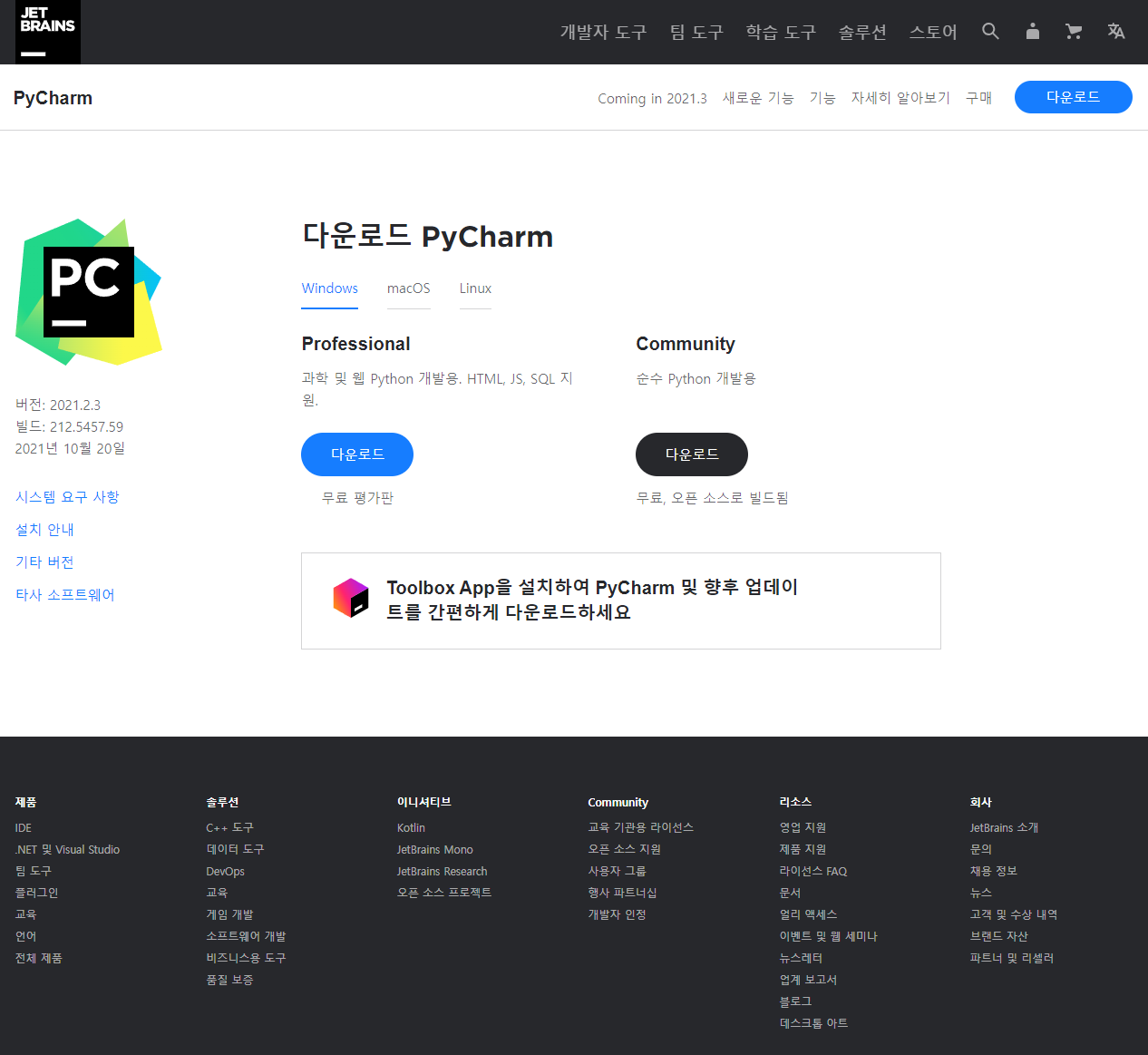Select the Windows tab
1148x1055 pixels.
click(x=330, y=288)
